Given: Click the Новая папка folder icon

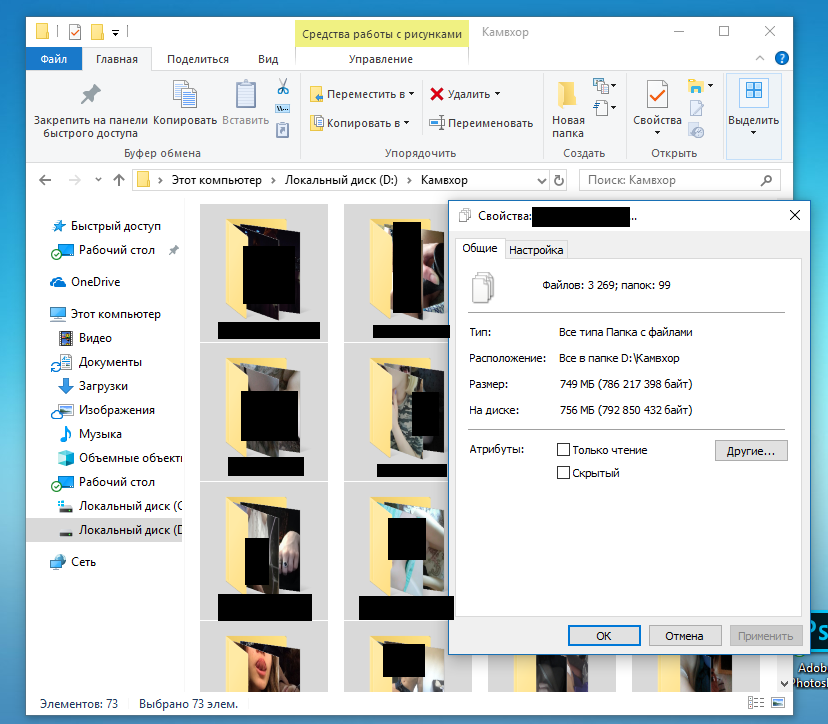Looking at the screenshot, I should tap(567, 95).
